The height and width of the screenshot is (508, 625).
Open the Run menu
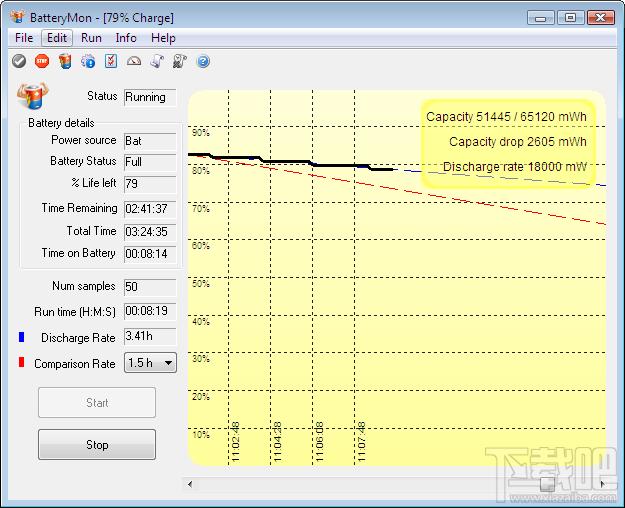(x=91, y=38)
